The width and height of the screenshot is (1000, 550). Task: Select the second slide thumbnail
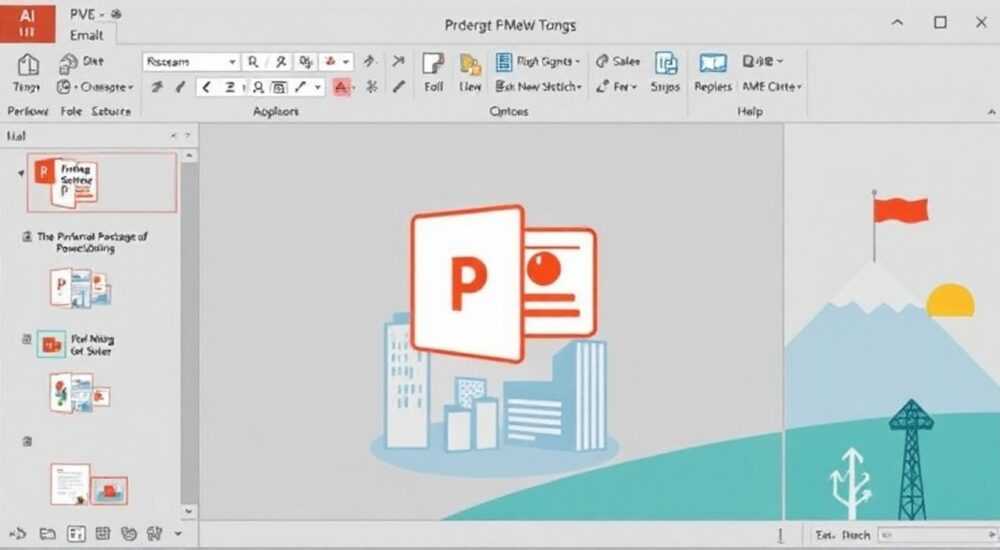point(81,288)
